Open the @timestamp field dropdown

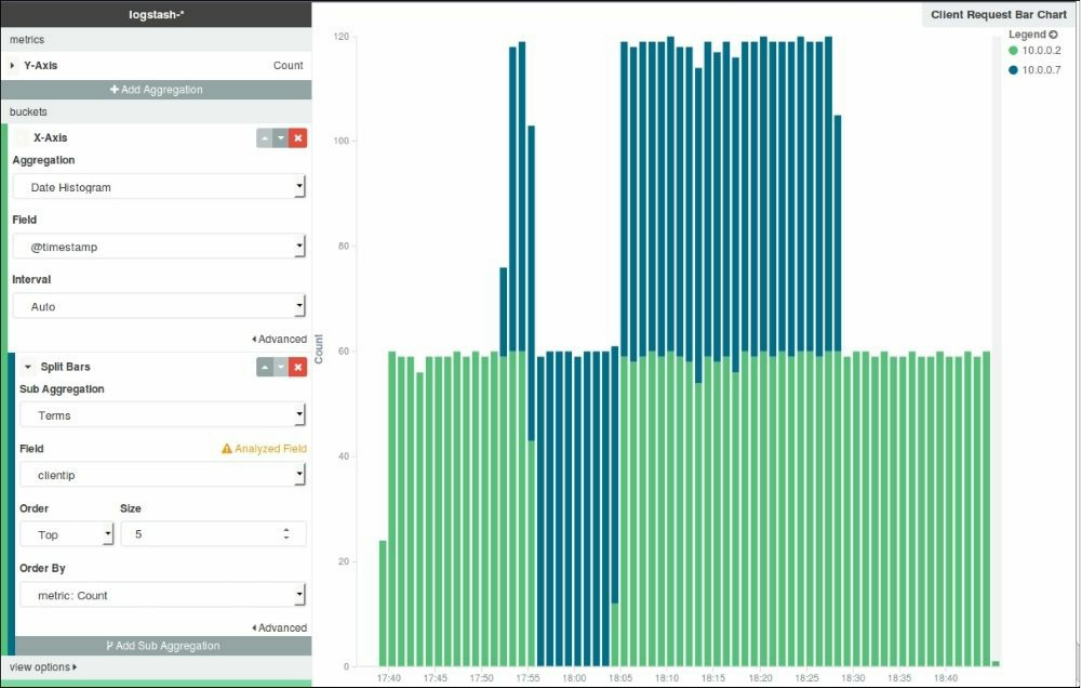click(159, 247)
